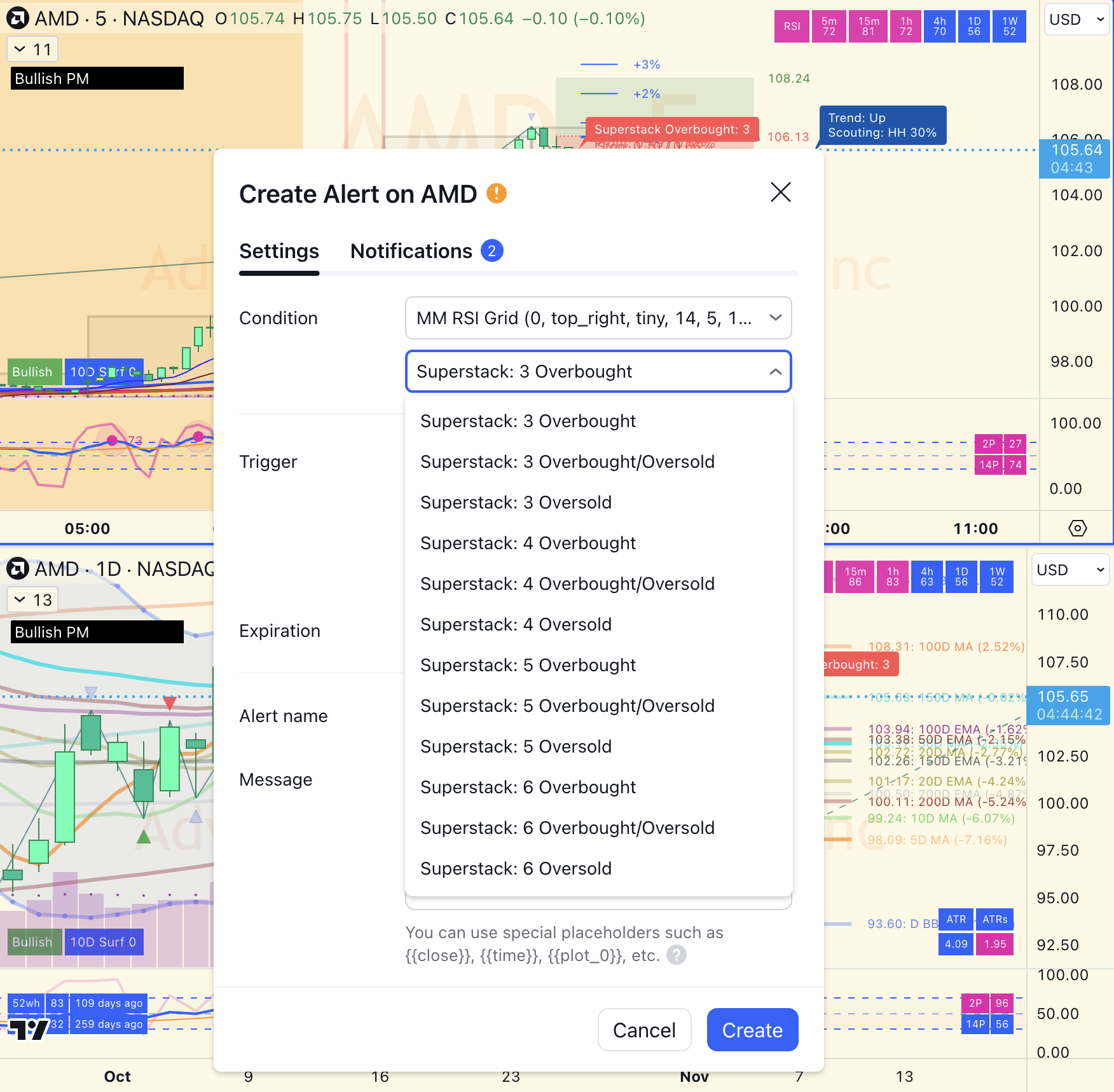The width and height of the screenshot is (1114, 1092).
Task: Select the Settings tab
Action: click(x=278, y=251)
